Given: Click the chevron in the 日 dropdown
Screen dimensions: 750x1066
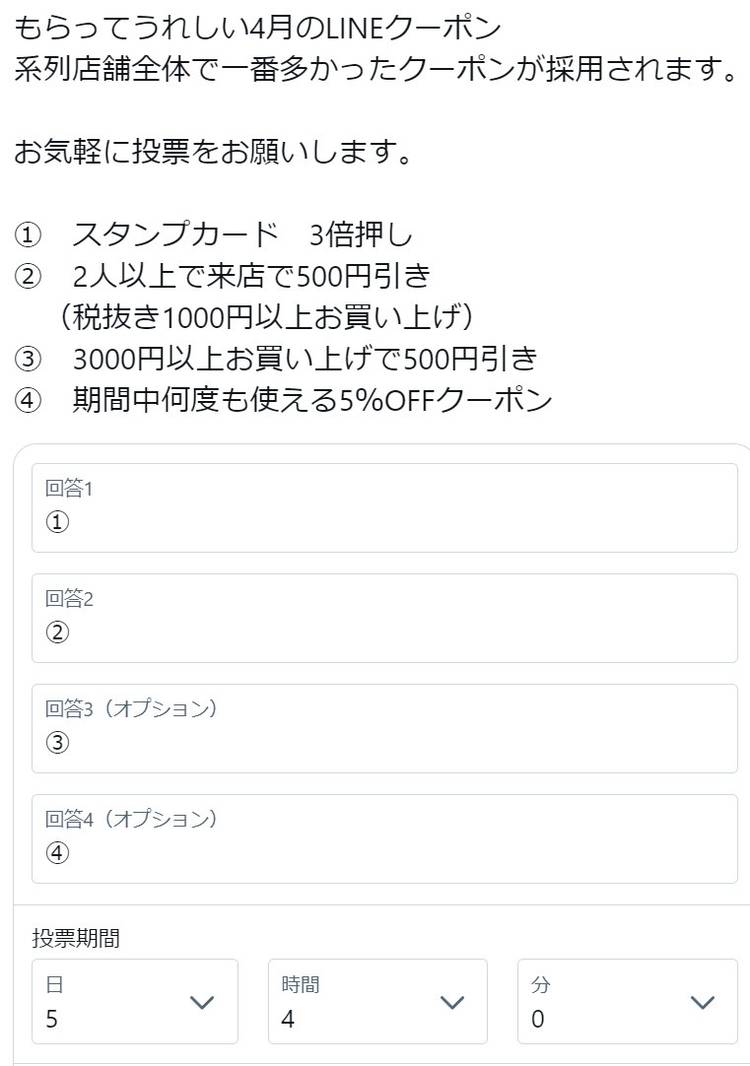Looking at the screenshot, I should tap(202, 1002).
